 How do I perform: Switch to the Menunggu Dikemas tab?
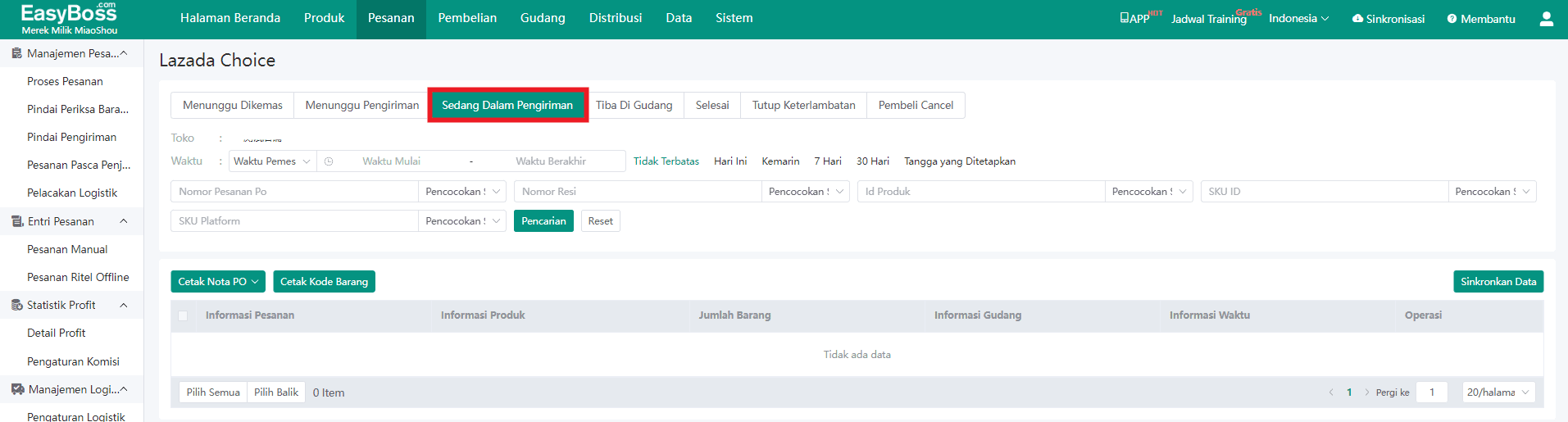click(x=233, y=106)
